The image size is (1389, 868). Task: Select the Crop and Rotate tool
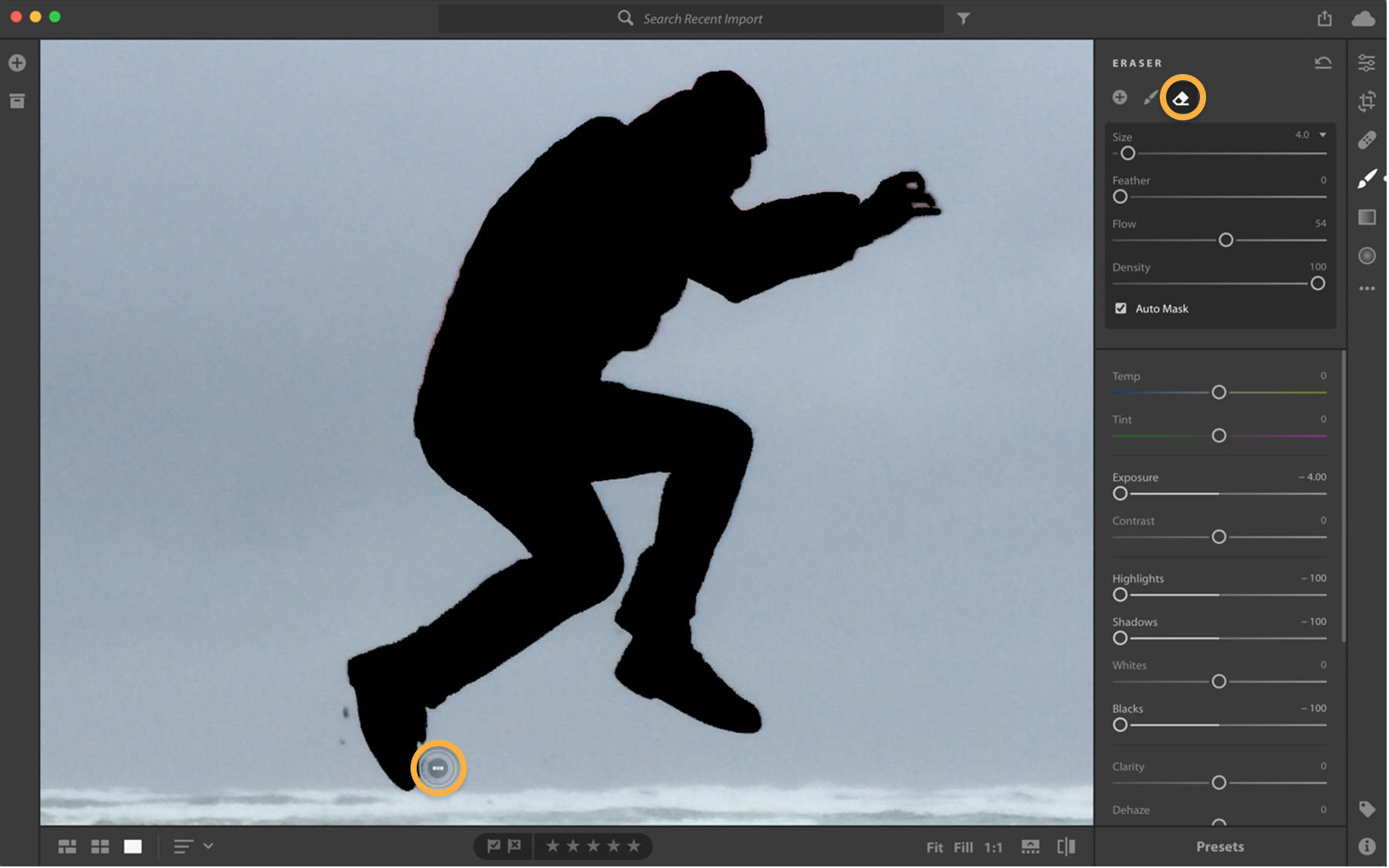[1367, 100]
